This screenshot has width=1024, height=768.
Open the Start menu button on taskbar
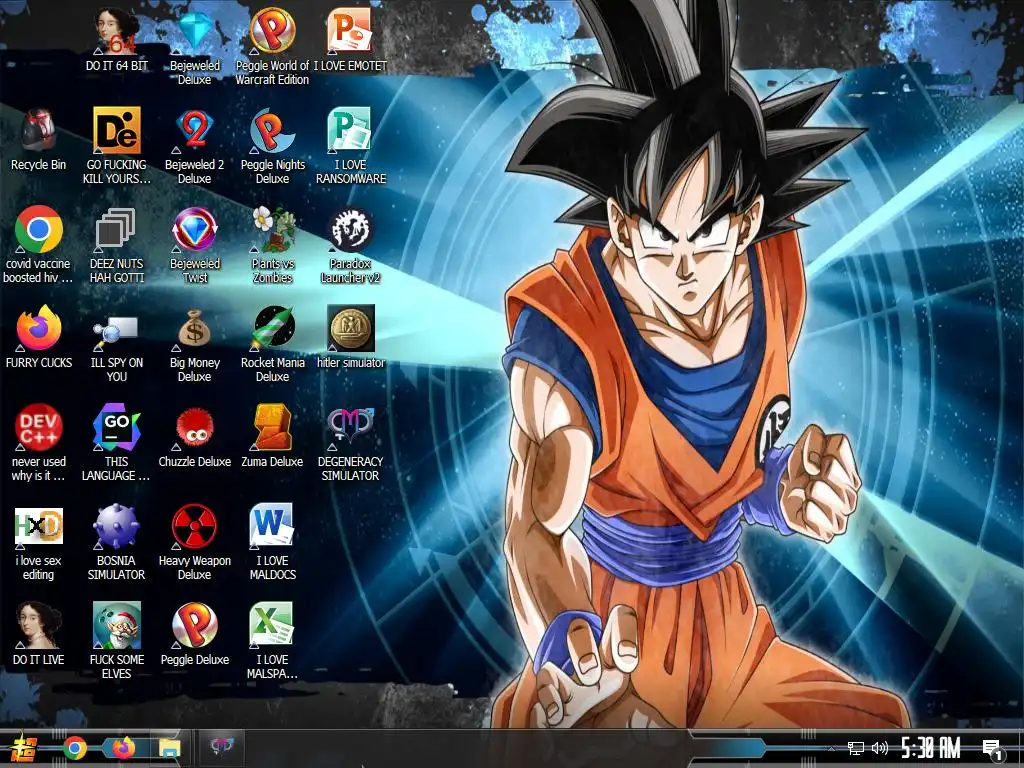[24, 748]
